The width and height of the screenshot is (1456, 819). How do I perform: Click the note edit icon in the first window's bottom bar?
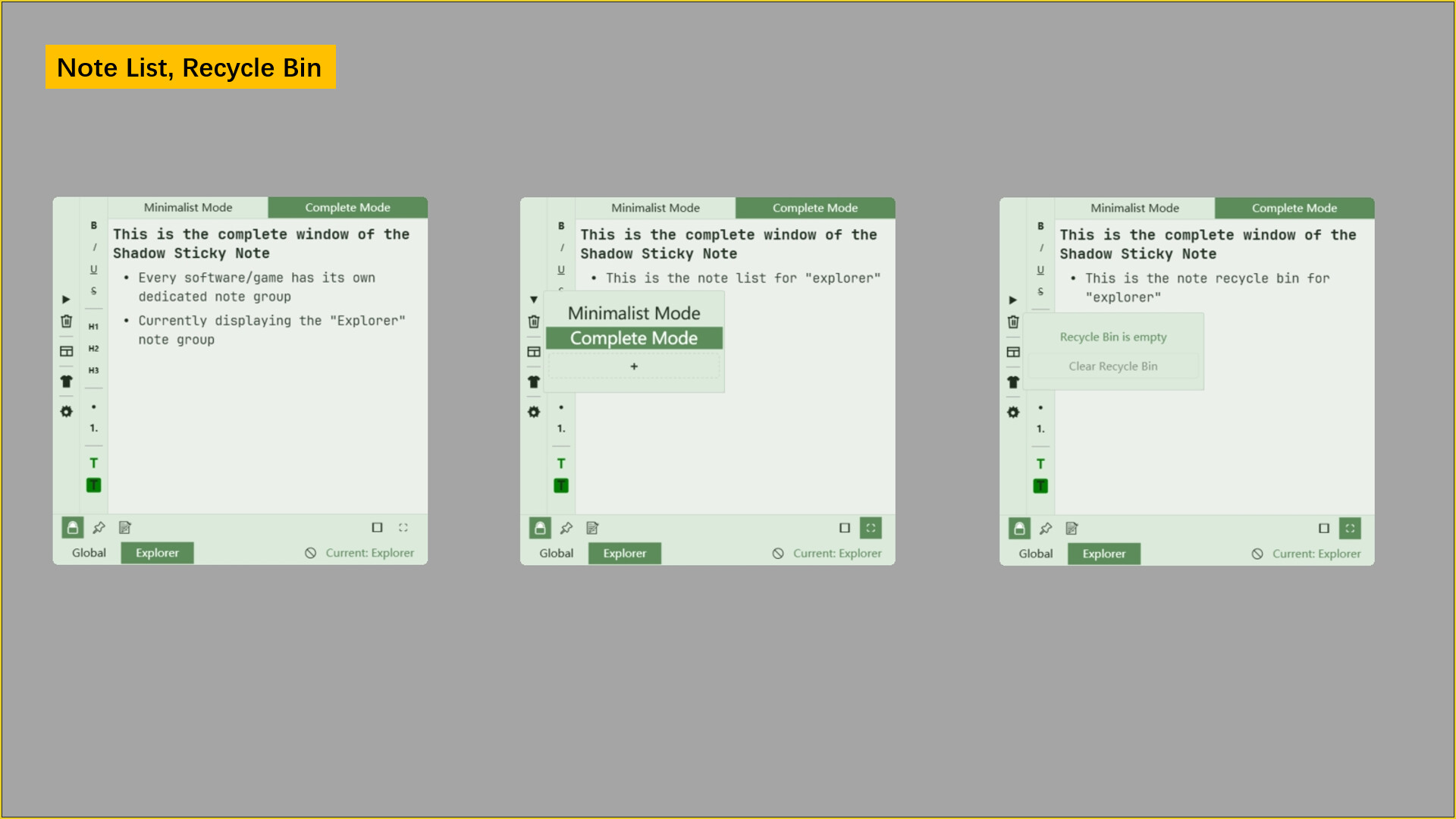click(x=125, y=528)
